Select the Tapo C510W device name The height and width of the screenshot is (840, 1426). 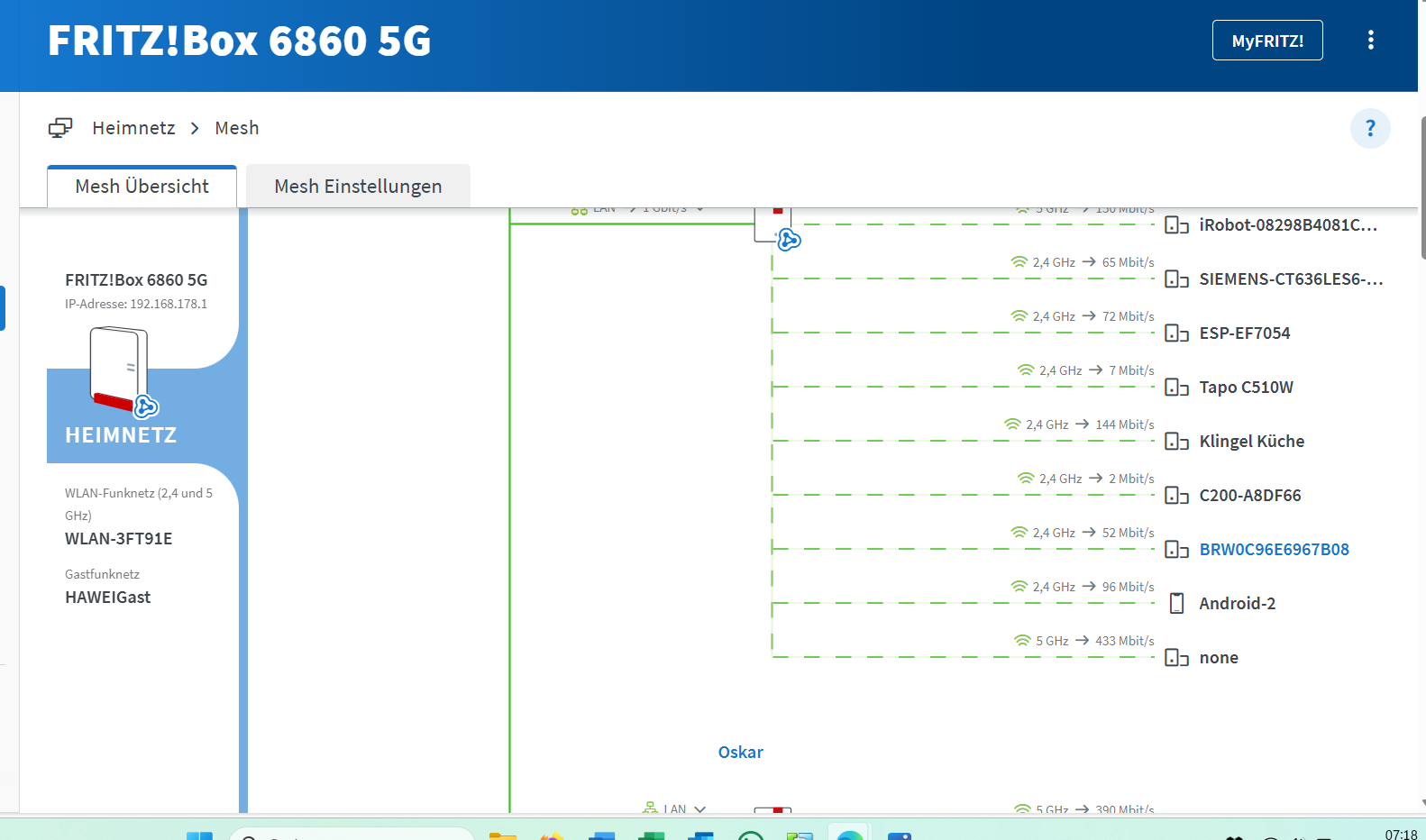click(1246, 387)
